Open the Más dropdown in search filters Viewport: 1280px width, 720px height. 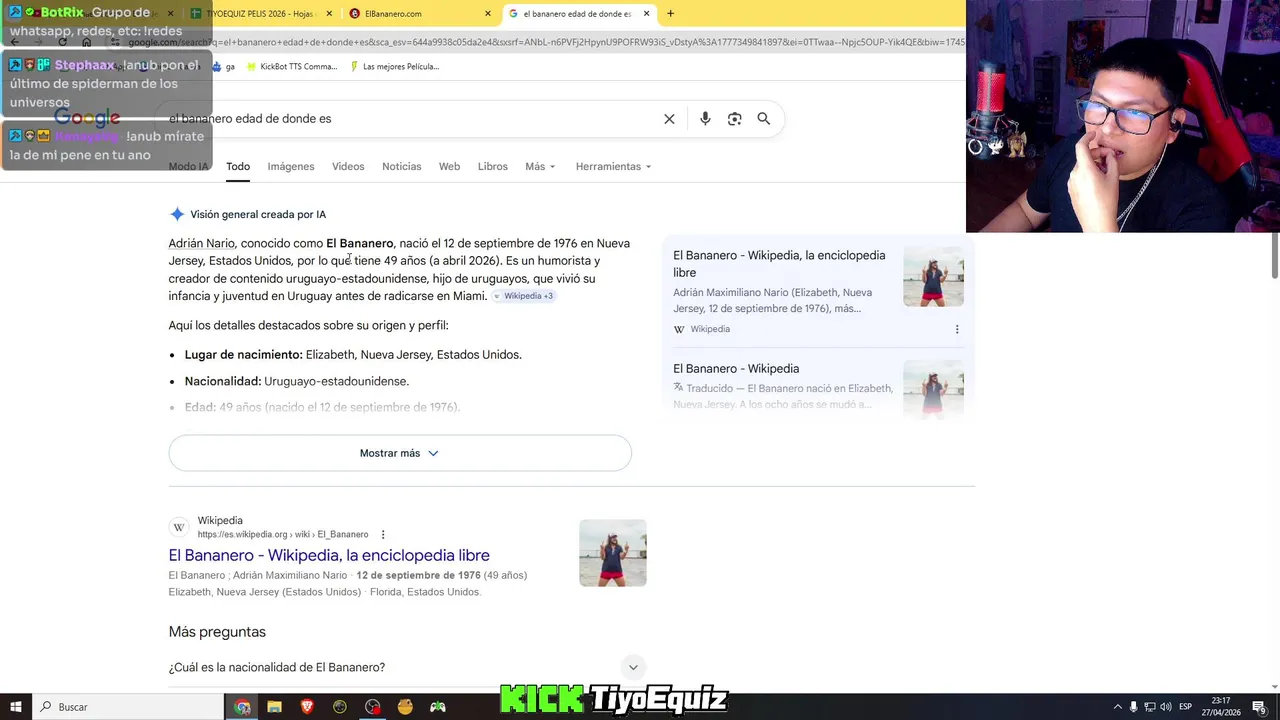pos(540,167)
